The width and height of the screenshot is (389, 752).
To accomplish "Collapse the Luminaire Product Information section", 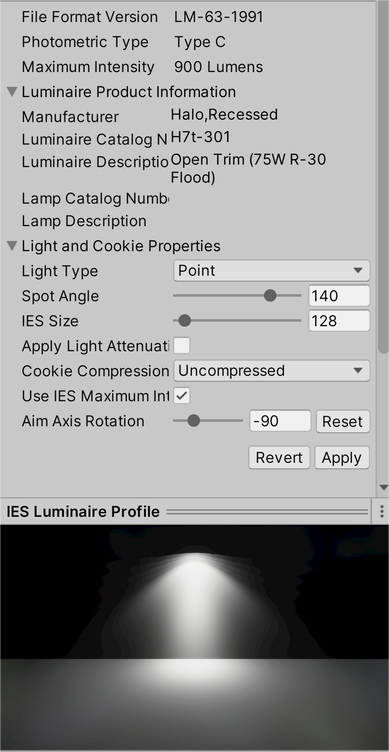I will click(x=12, y=92).
